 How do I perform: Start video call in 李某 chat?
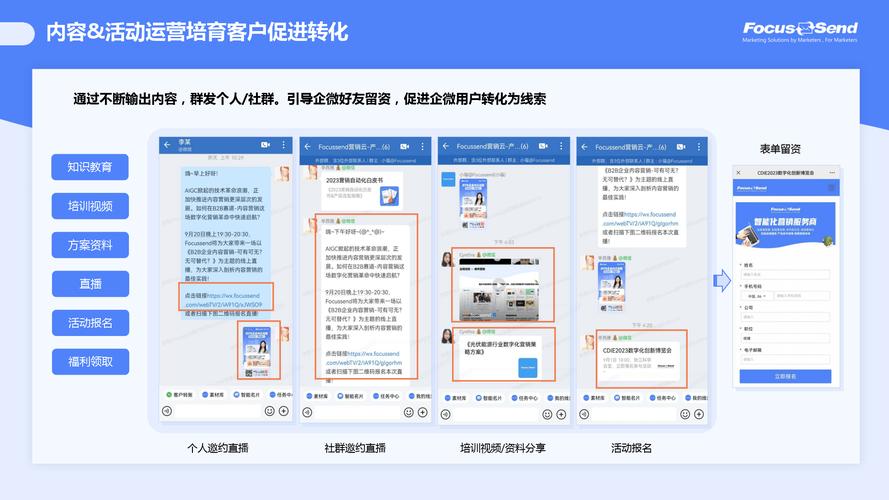pos(265,145)
